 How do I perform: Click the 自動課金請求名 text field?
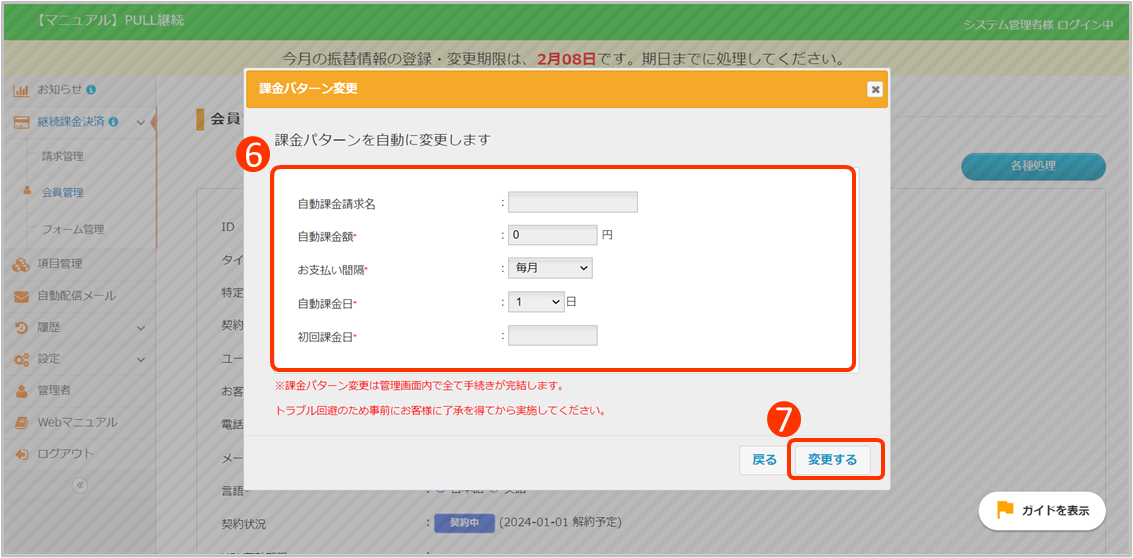click(x=572, y=203)
